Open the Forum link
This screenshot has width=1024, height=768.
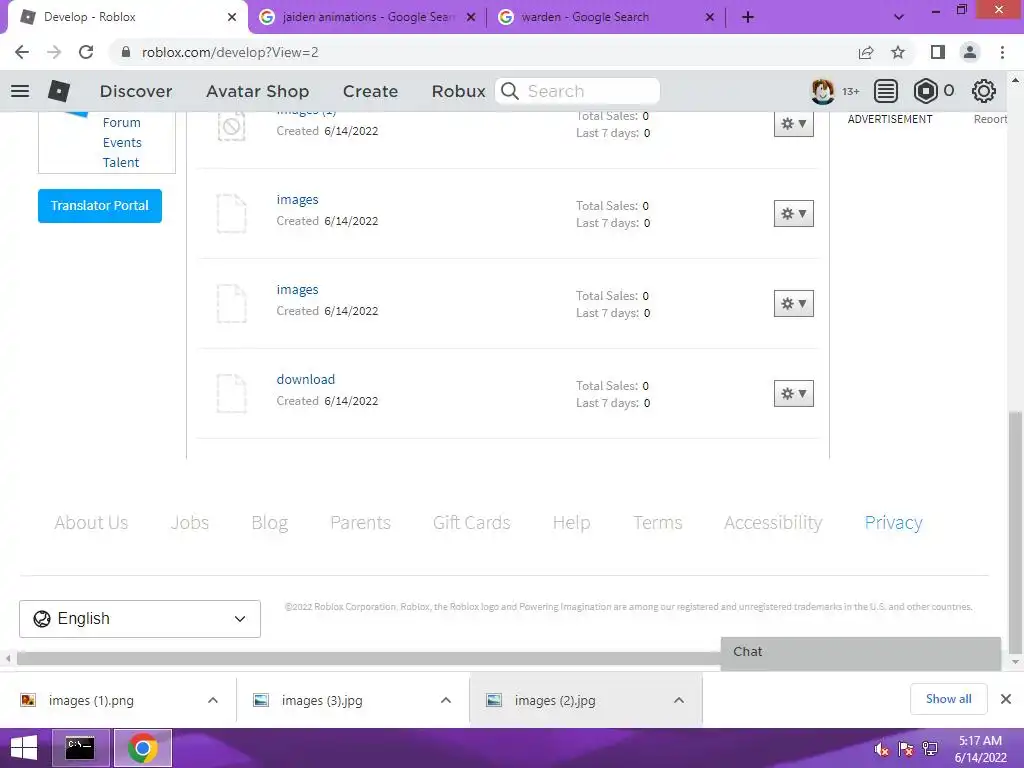point(121,122)
